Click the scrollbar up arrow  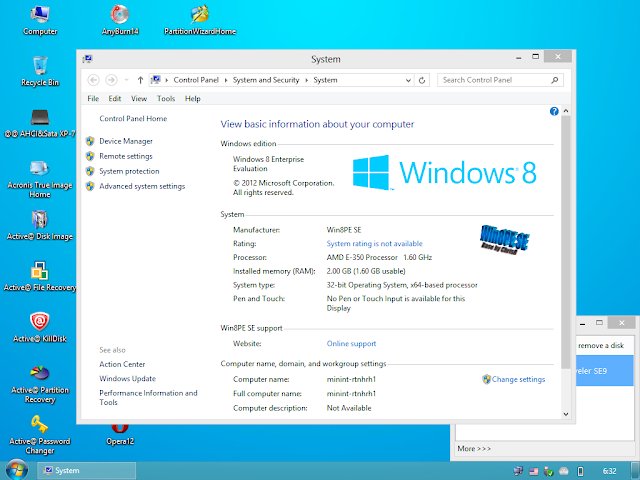pos(566,111)
